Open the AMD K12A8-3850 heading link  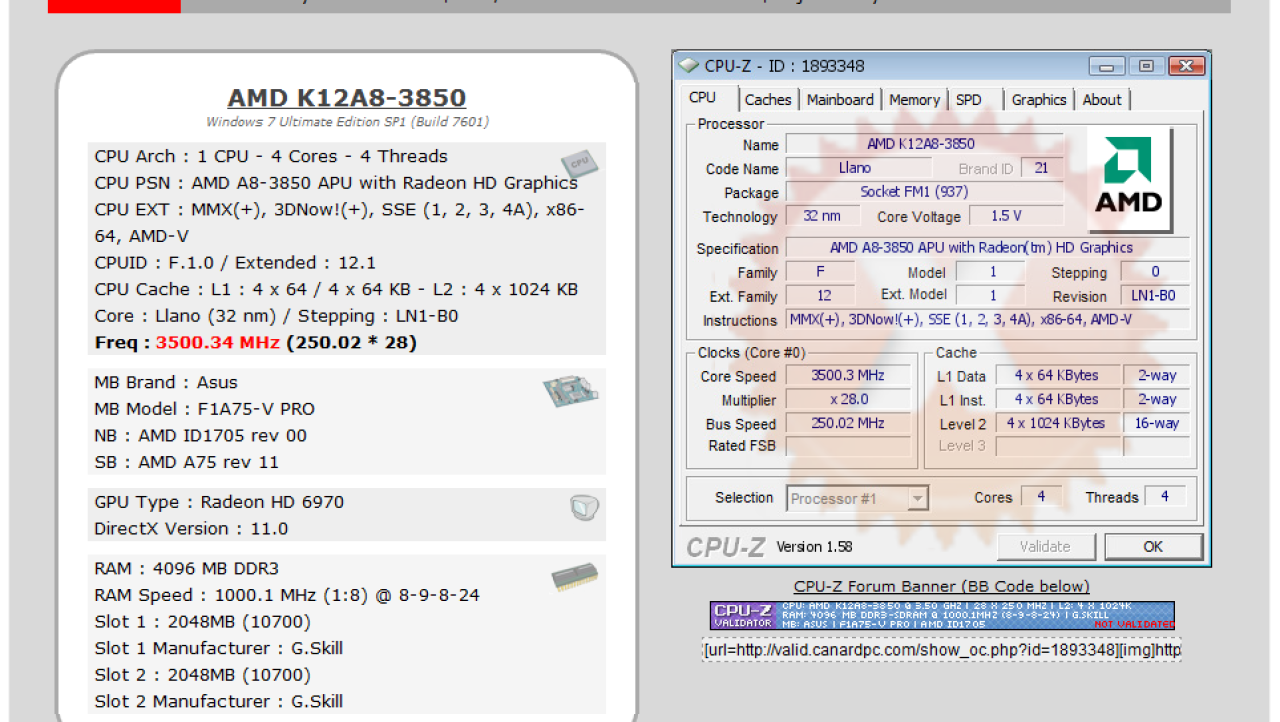pos(347,98)
